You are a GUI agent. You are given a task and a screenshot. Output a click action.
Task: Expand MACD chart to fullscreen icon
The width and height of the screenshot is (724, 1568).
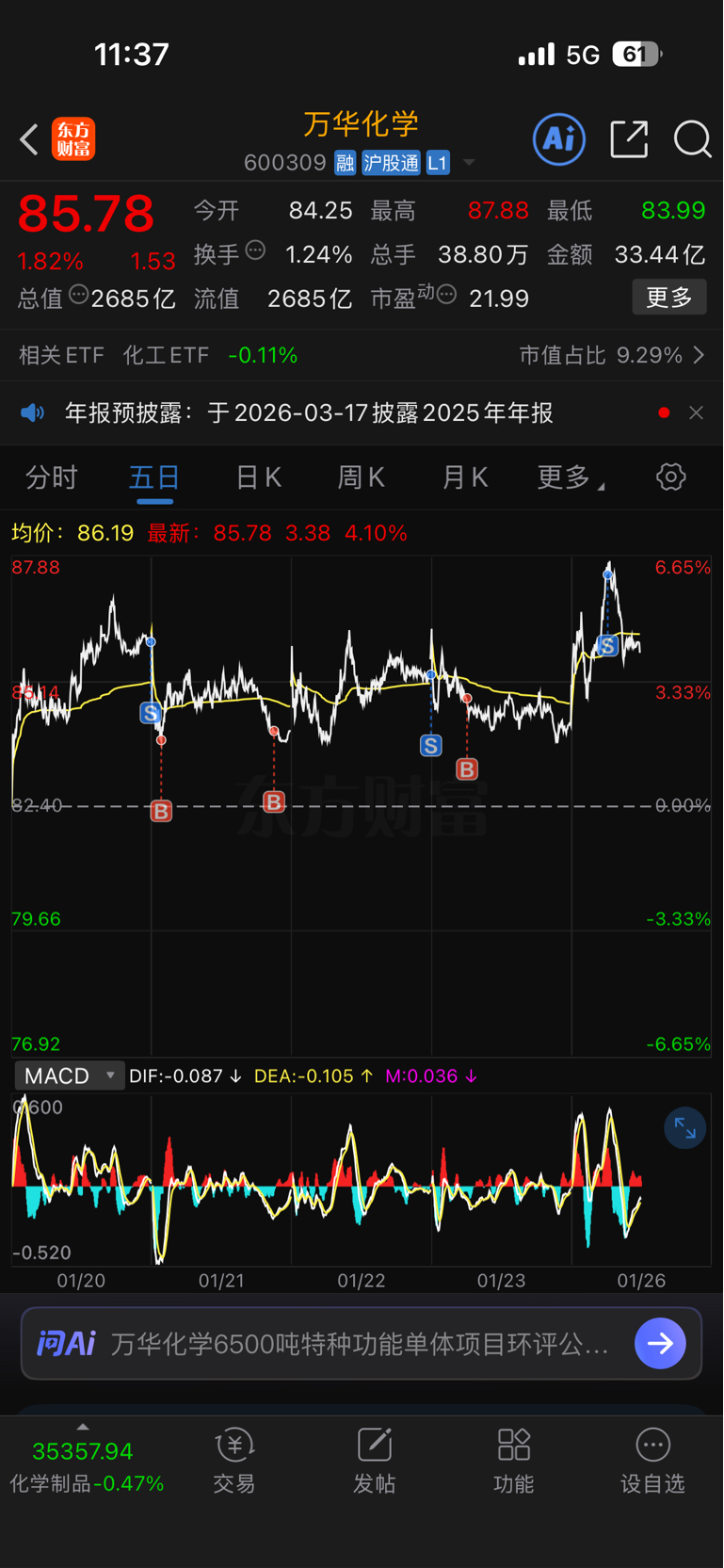684,1127
